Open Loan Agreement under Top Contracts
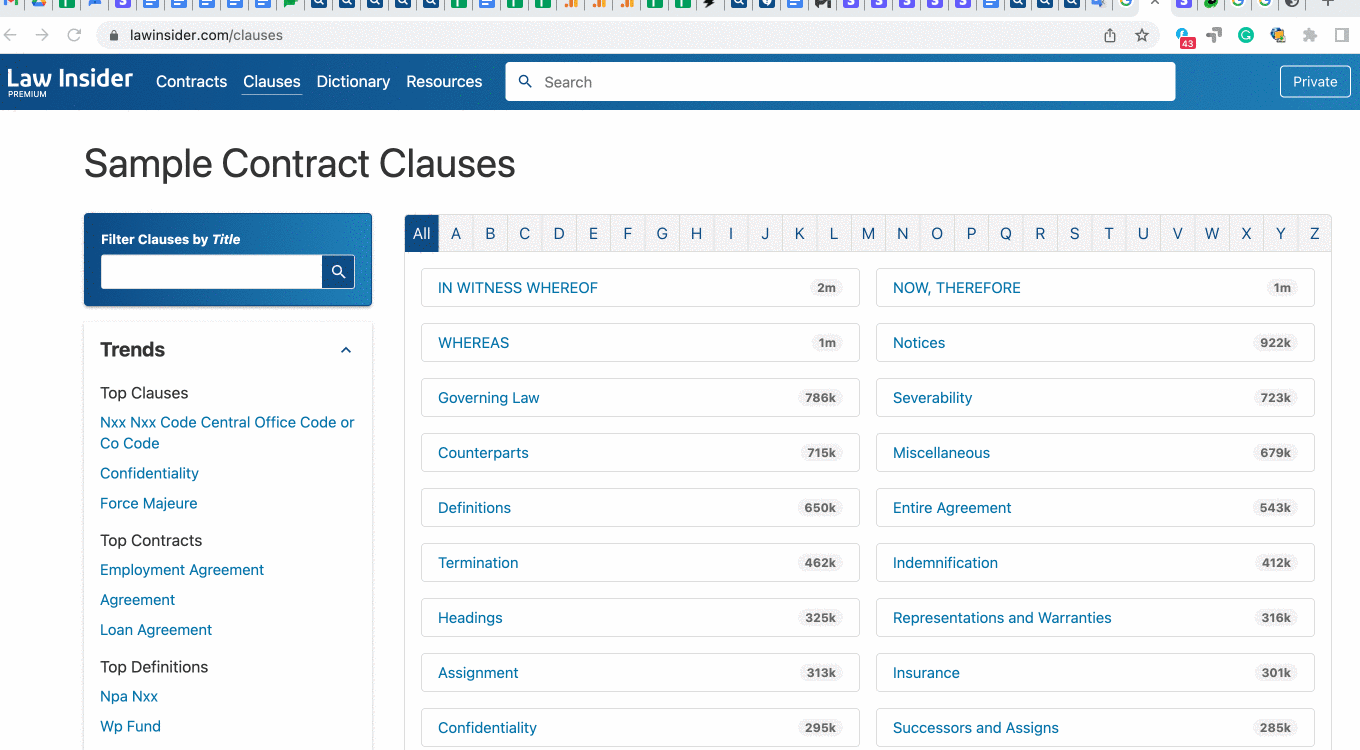The width and height of the screenshot is (1360, 750). tap(156, 630)
